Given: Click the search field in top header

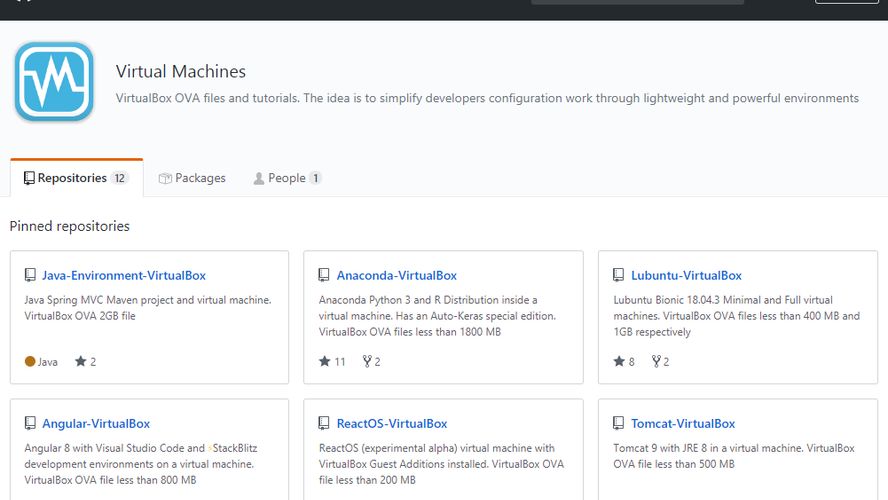Looking at the screenshot, I should (637, 1).
